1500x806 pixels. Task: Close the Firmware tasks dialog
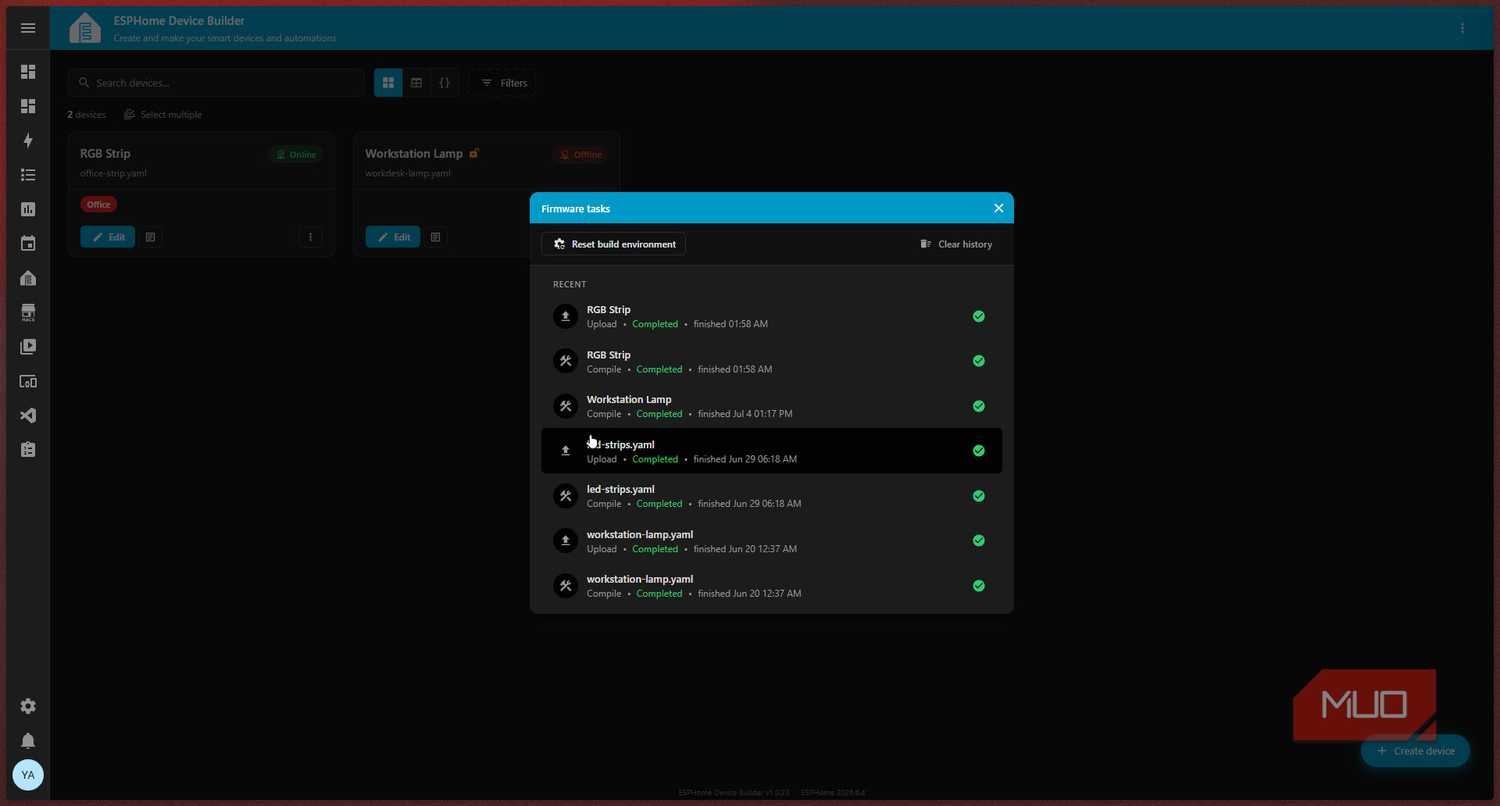point(998,208)
